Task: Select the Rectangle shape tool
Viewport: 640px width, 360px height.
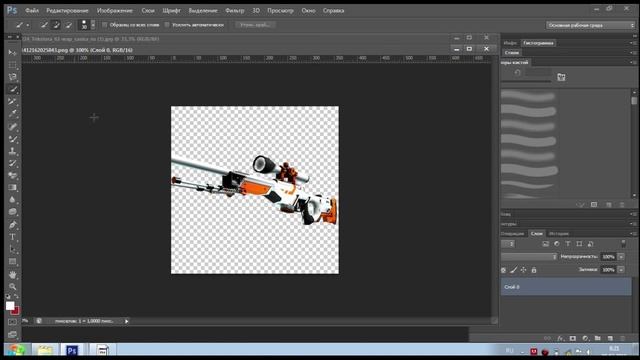Action: (x=13, y=262)
